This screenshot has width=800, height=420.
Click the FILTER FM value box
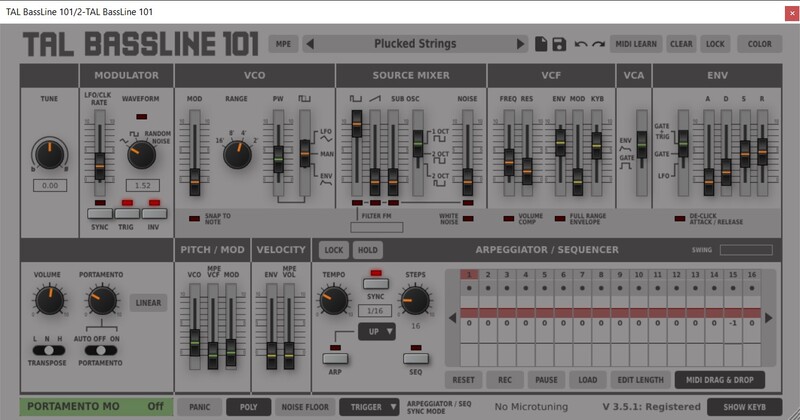(377, 227)
